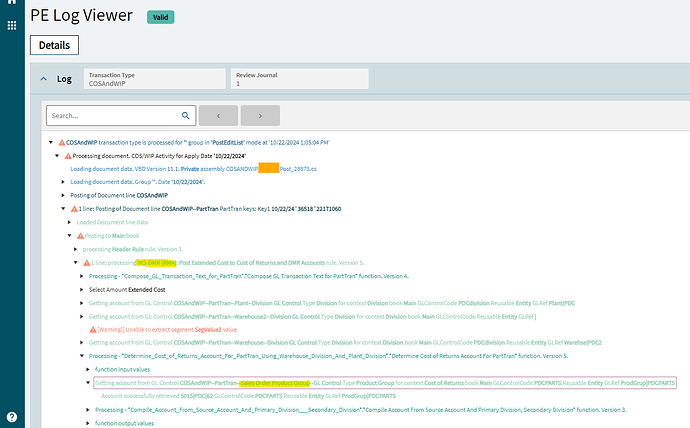Screen dimensions: 690x428
Task: Expand Compose GL Transaction Text function node
Action: (x=81, y=276)
